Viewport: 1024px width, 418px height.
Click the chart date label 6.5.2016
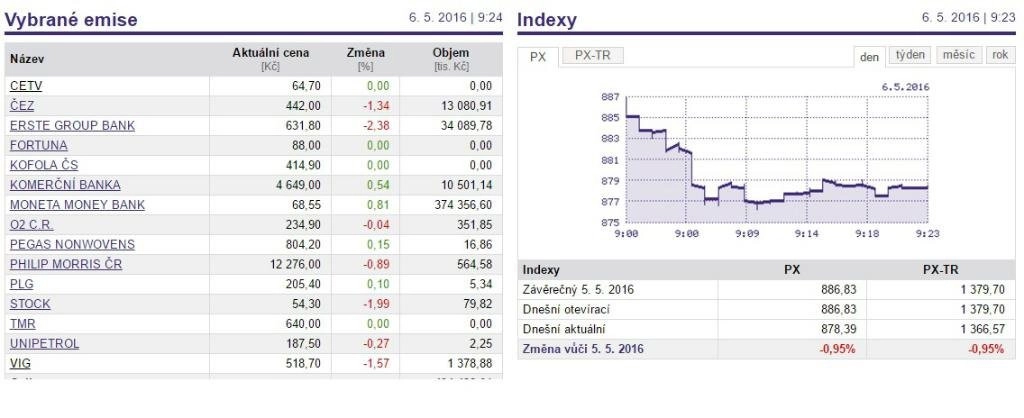click(x=905, y=86)
